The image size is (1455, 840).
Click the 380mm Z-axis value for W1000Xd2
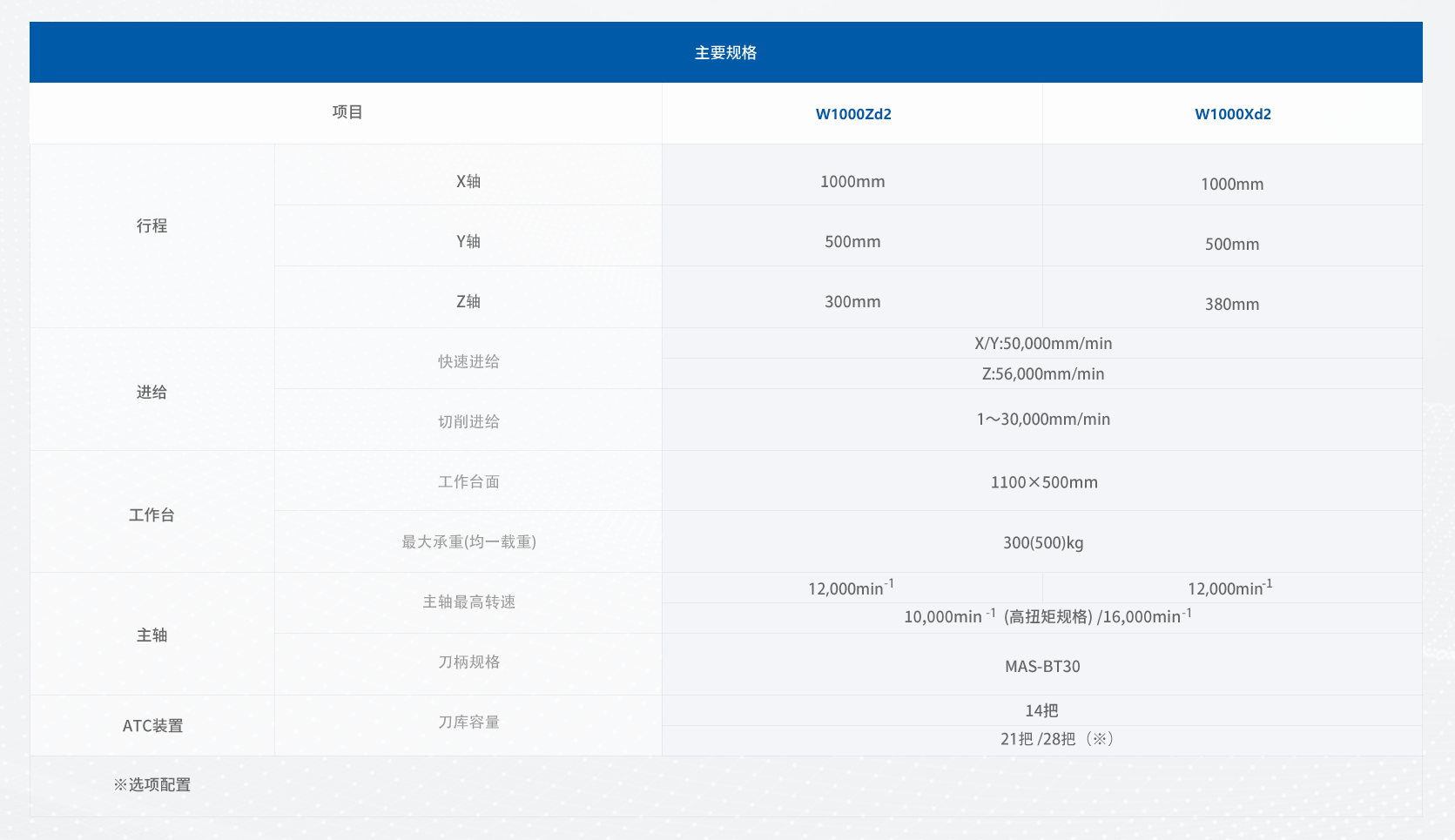click(1231, 305)
